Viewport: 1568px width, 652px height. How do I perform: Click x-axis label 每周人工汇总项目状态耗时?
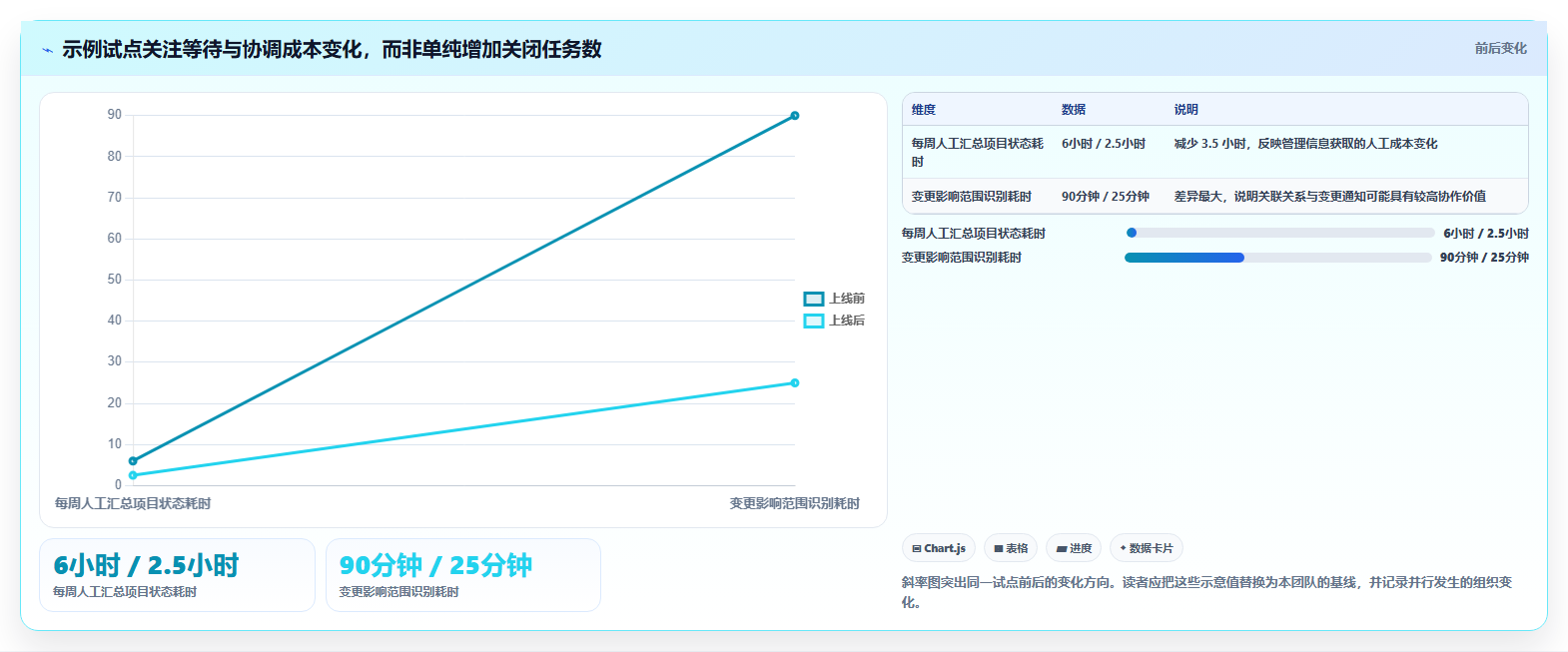click(133, 503)
